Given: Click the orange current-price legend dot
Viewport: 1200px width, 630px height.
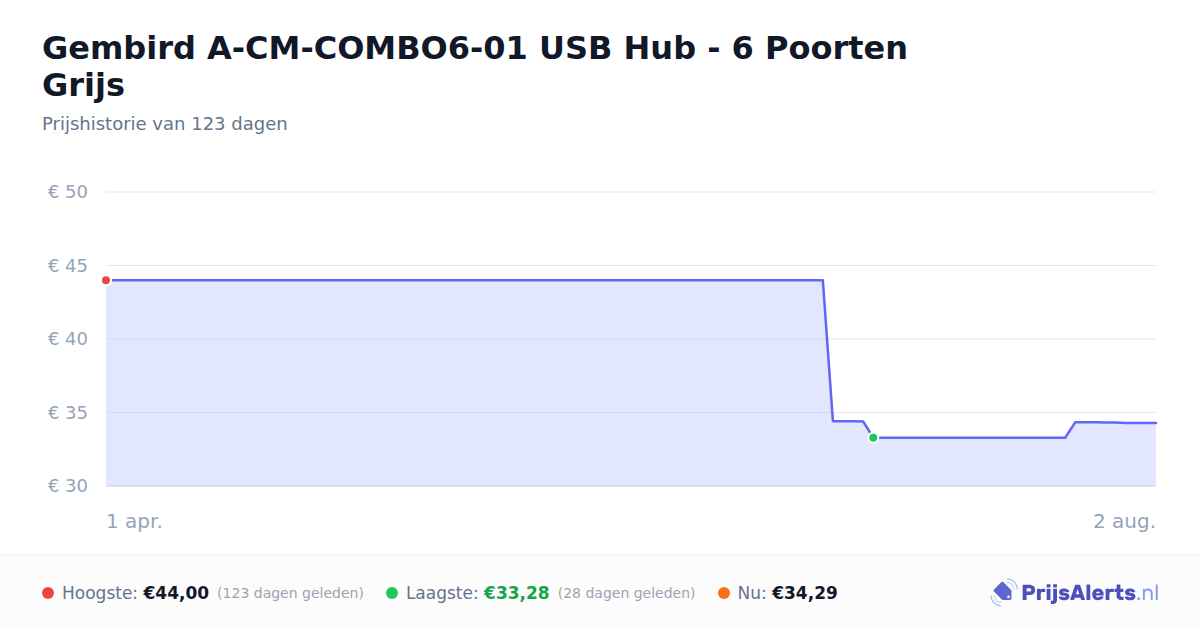Looking at the screenshot, I should pos(724,593).
